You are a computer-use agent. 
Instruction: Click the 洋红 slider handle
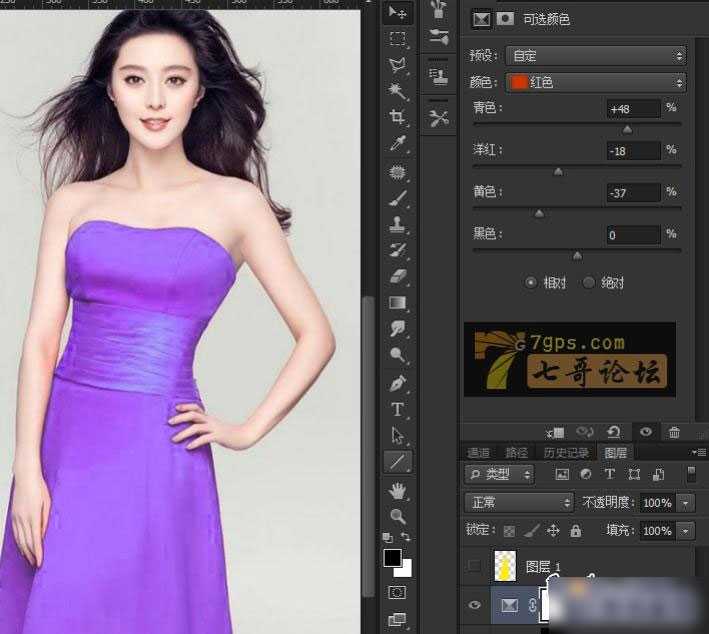(x=558, y=172)
